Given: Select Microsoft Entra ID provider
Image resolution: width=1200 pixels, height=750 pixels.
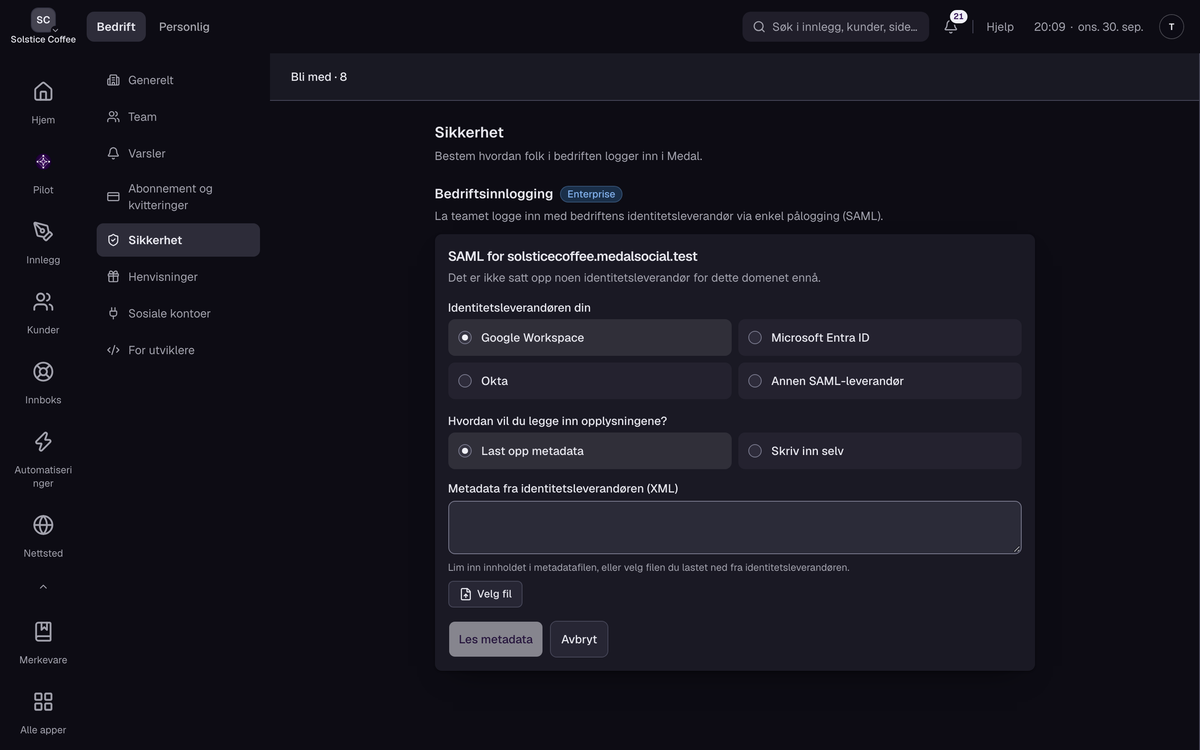Looking at the screenshot, I should (880, 338).
